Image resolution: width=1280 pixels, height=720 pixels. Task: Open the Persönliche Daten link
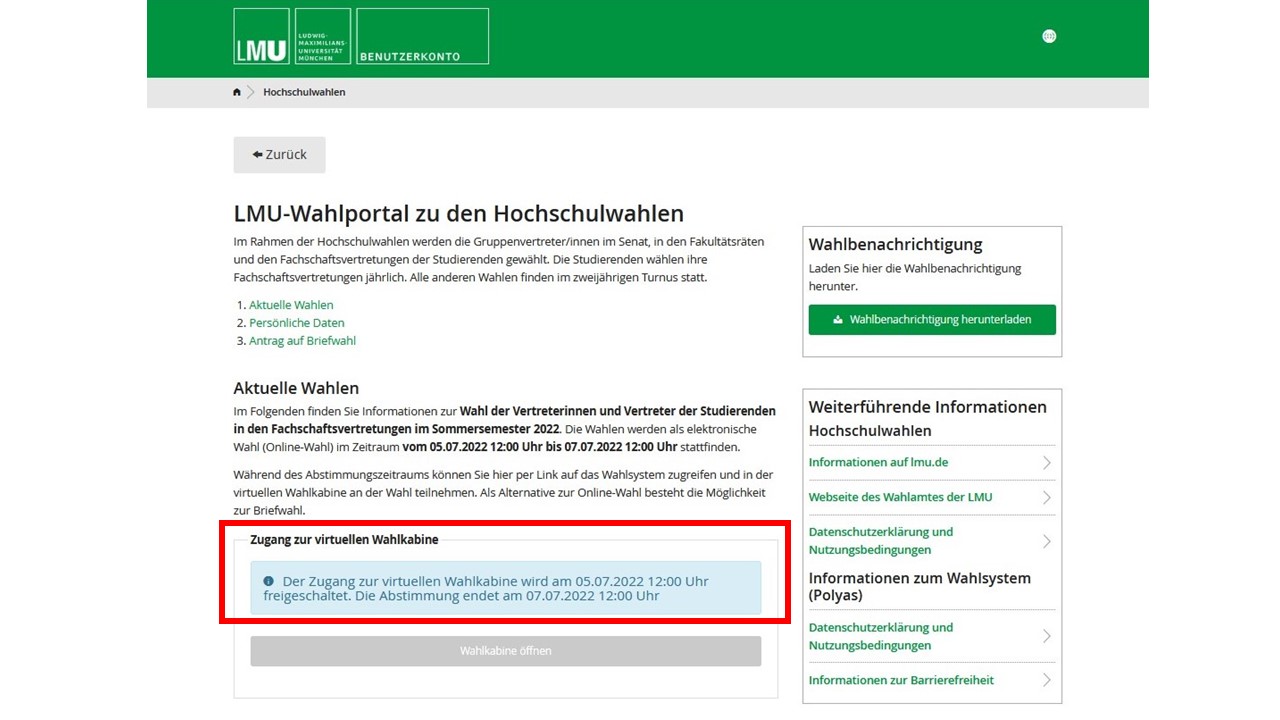click(x=296, y=323)
